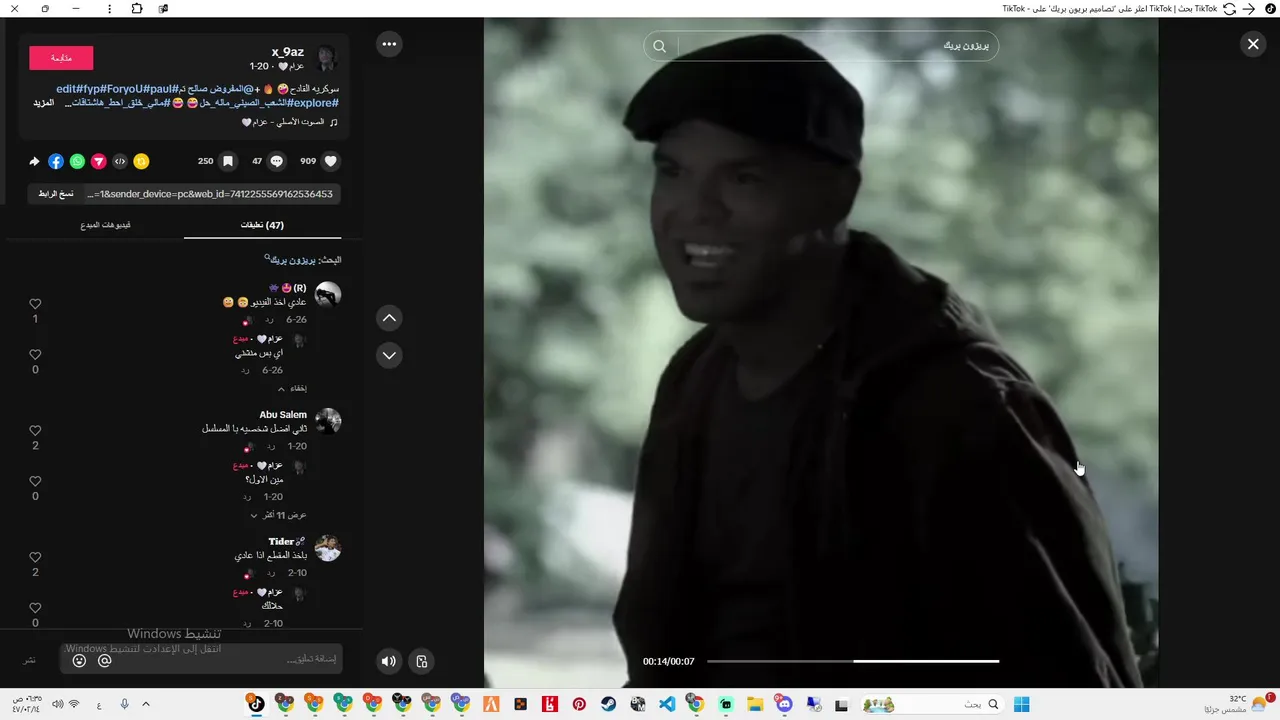Viewport: 1280px width, 720px height.
Task: Like the comment by (R)
Action: [35, 304]
